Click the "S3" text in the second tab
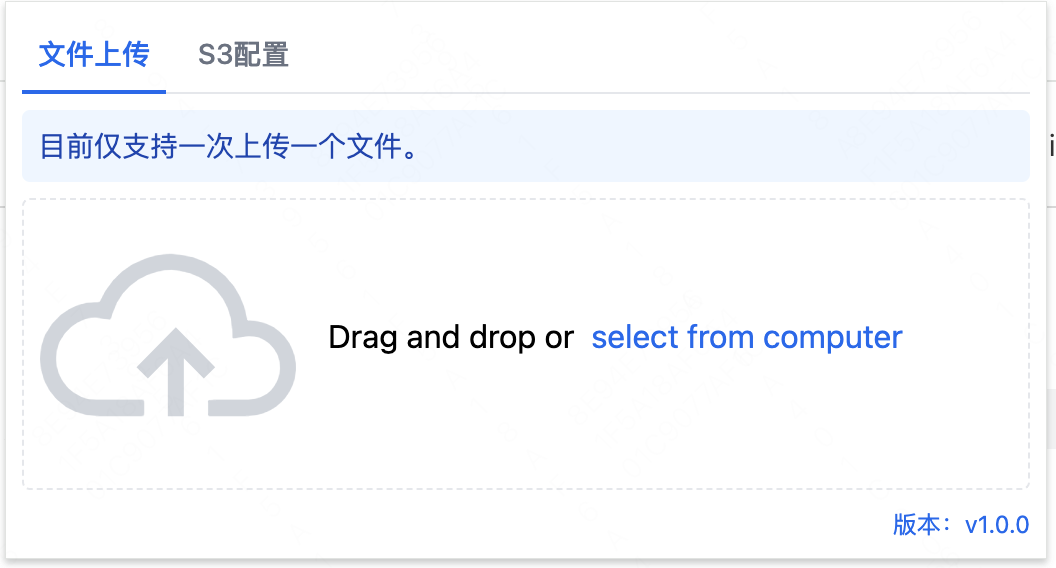 point(215,54)
